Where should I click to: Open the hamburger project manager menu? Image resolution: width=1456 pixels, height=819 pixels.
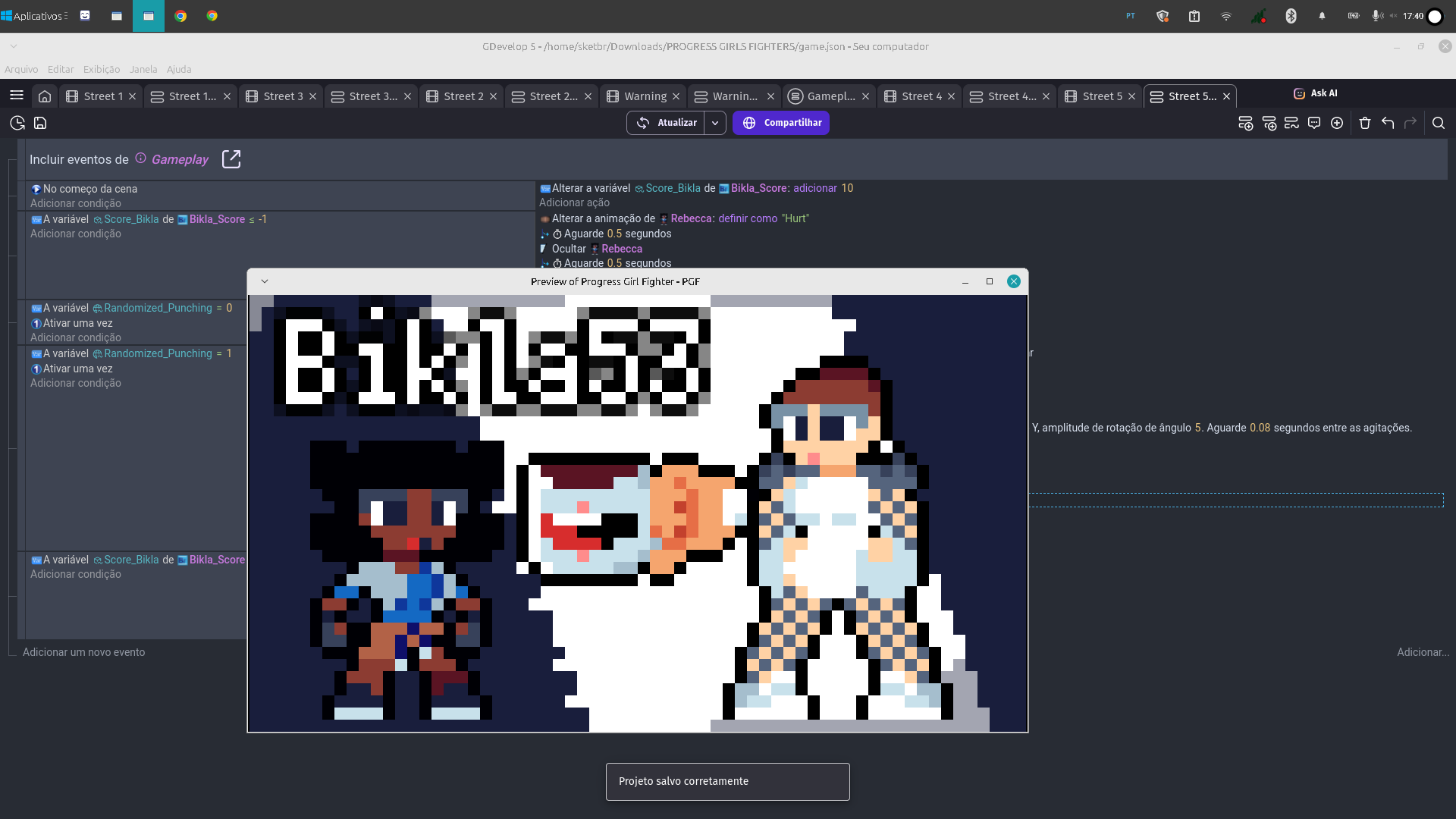(x=17, y=96)
